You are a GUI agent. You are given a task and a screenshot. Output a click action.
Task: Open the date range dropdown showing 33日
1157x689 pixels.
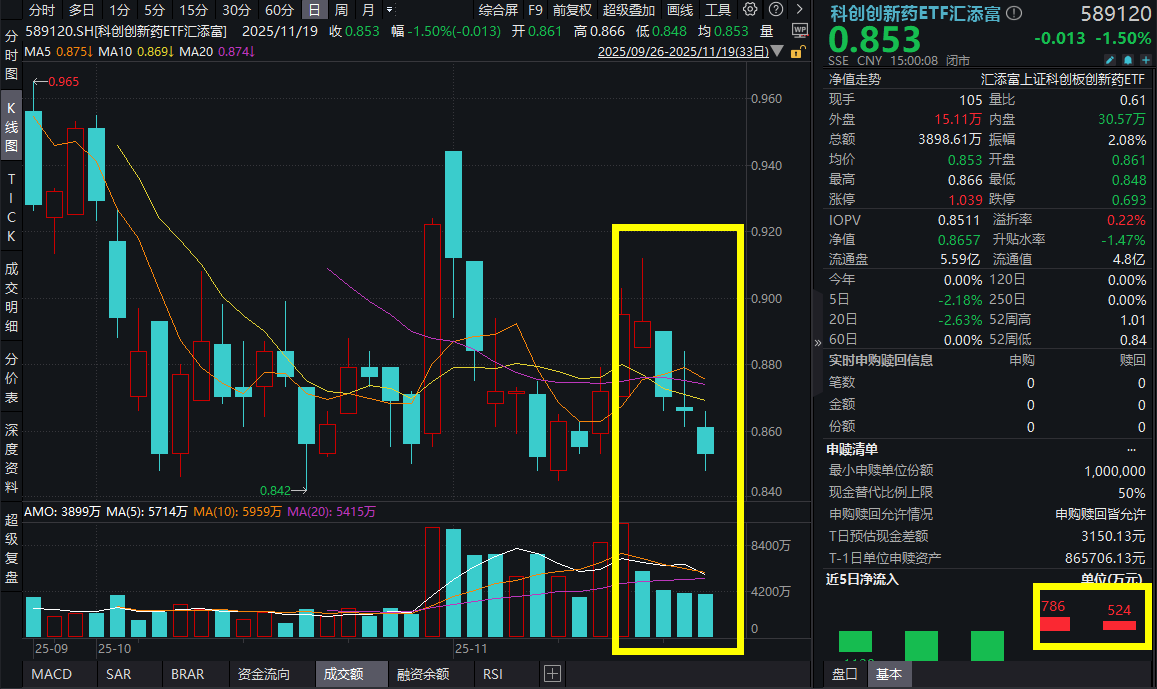699,51
